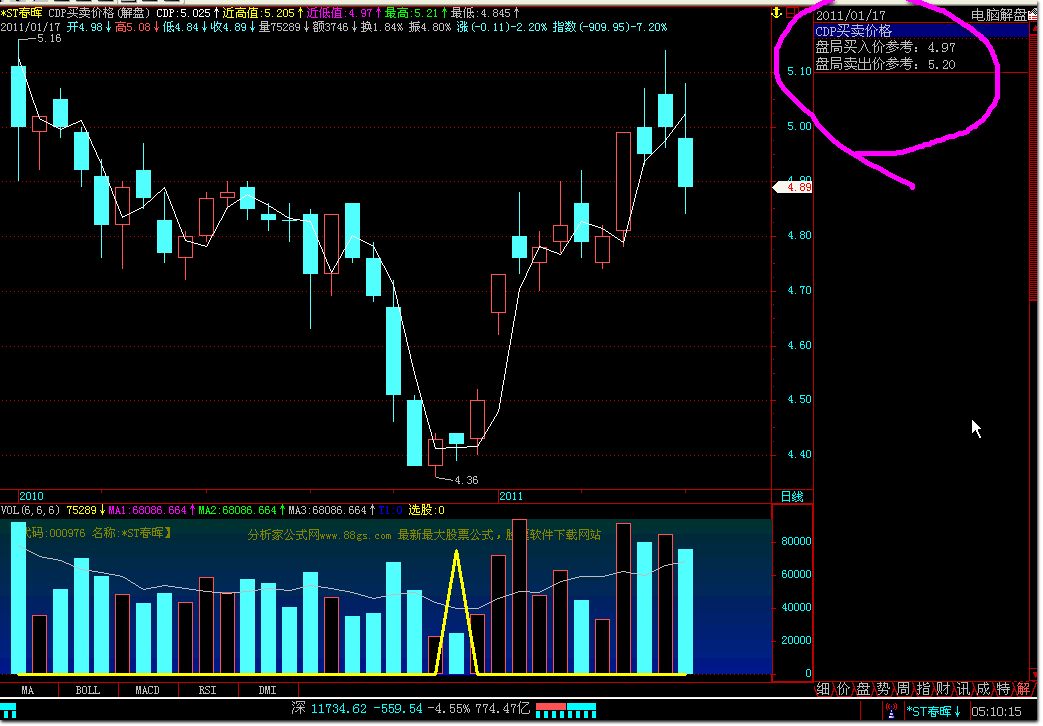Select the MACD indicator tab
This screenshot has height=726, width=1043.
tap(148, 690)
